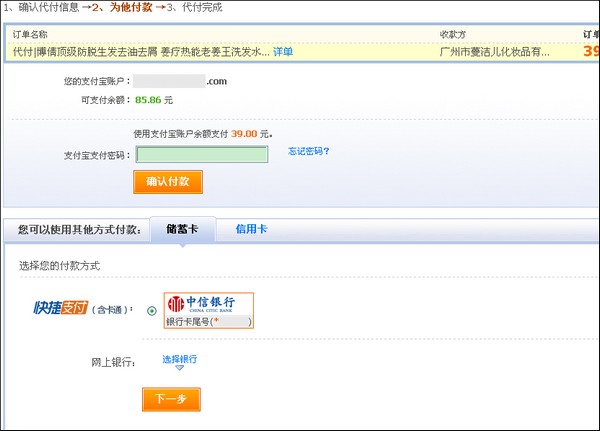The height and width of the screenshot is (431, 600).
Task: Click step 1、确认代付信息 in the progress bar
Action: click(x=41, y=7)
